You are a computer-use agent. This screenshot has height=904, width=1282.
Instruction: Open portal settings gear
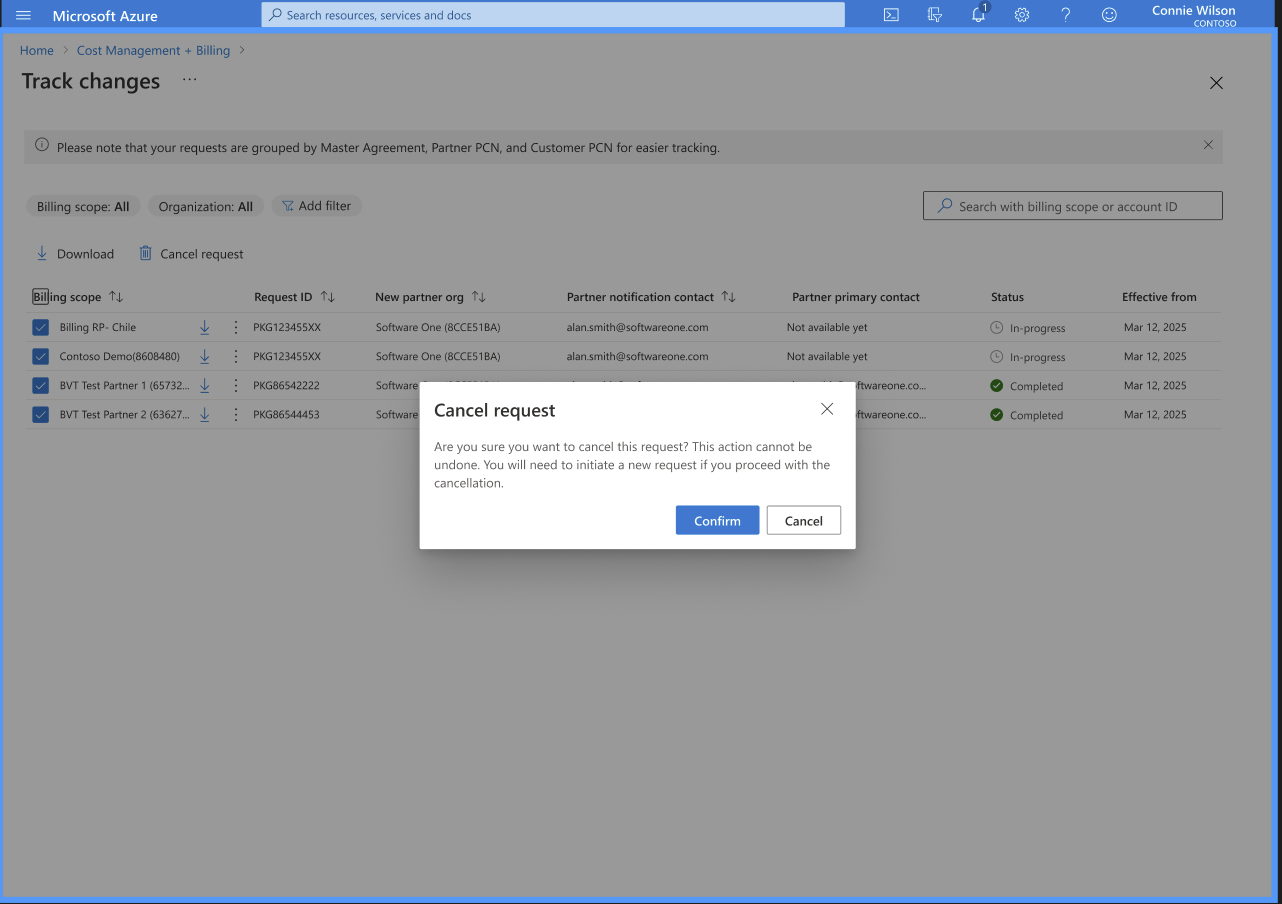(1022, 15)
